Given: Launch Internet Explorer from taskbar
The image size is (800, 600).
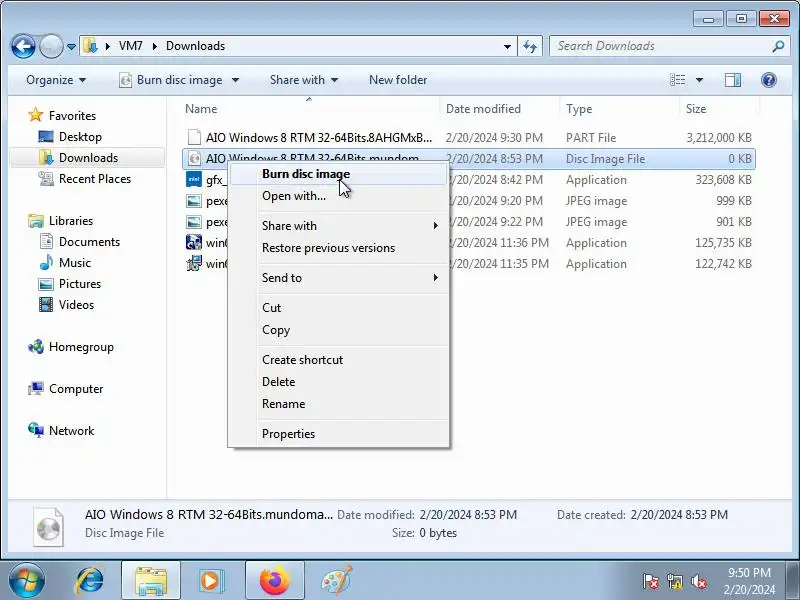Looking at the screenshot, I should pyautogui.click(x=89, y=580).
